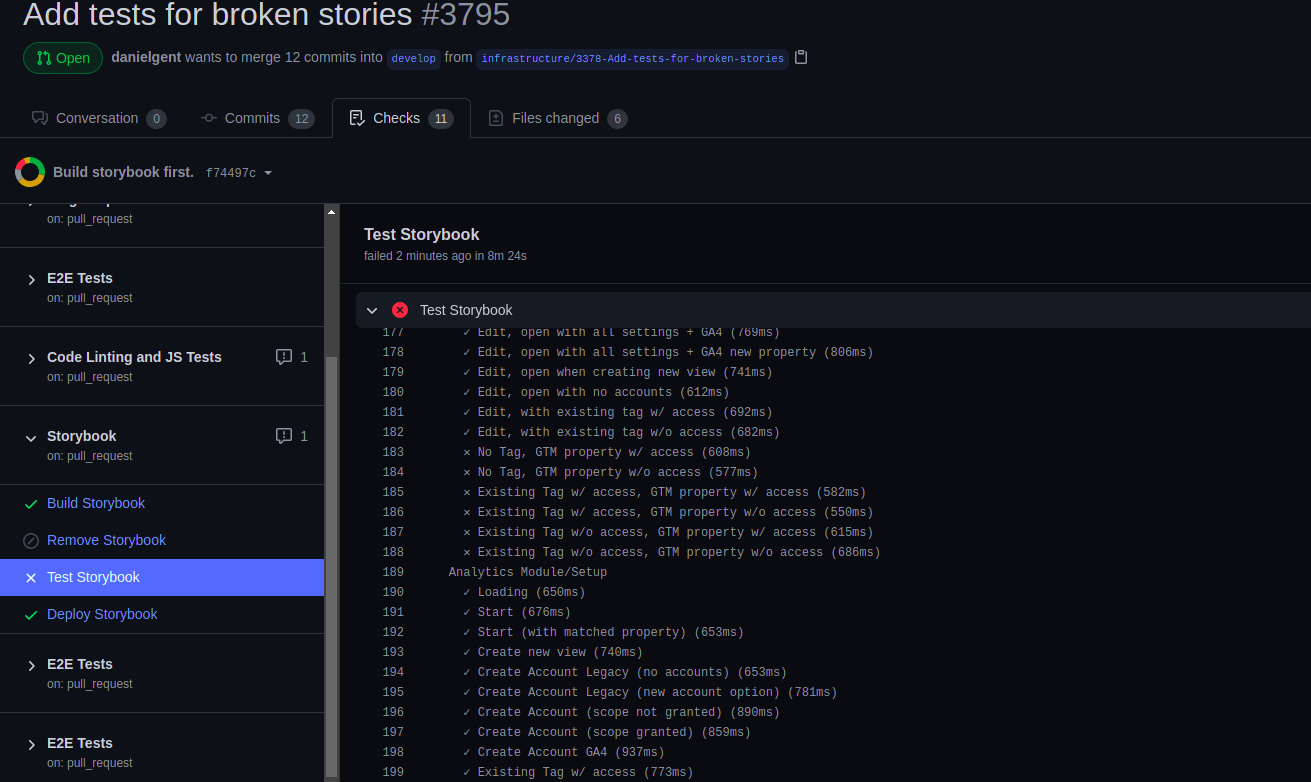
Task: Click the commit status donut icon
Action: coord(30,172)
